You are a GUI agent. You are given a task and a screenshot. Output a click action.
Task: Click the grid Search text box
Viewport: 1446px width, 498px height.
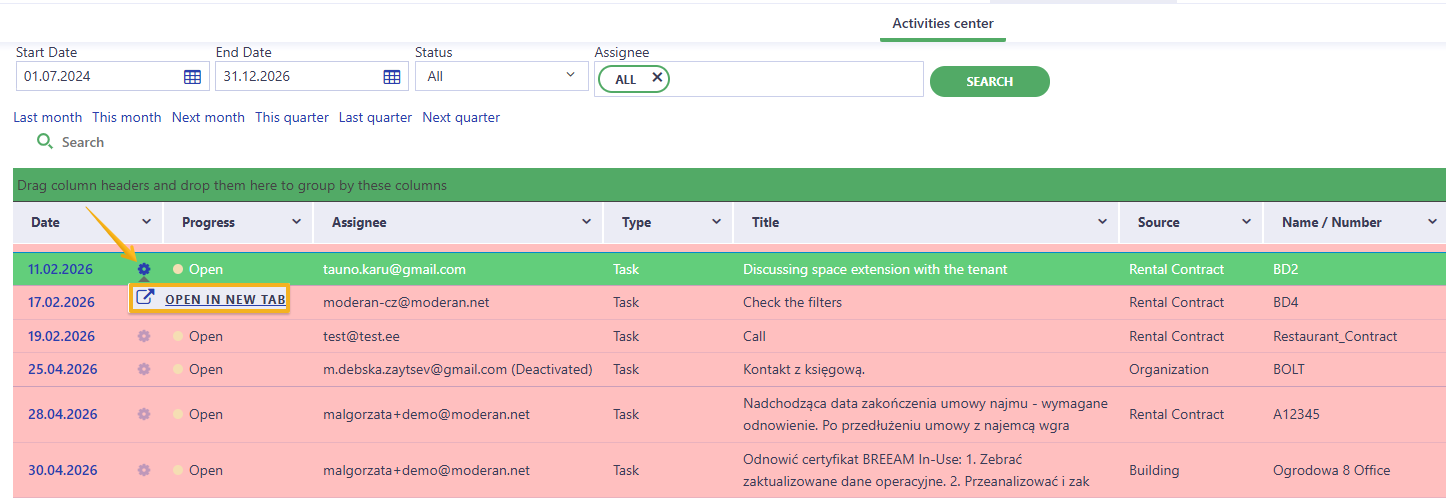click(83, 142)
